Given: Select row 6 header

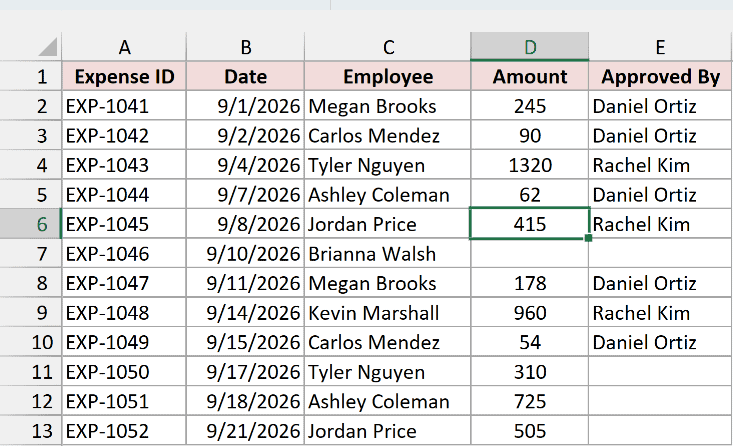Looking at the screenshot, I should click(x=31, y=224).
